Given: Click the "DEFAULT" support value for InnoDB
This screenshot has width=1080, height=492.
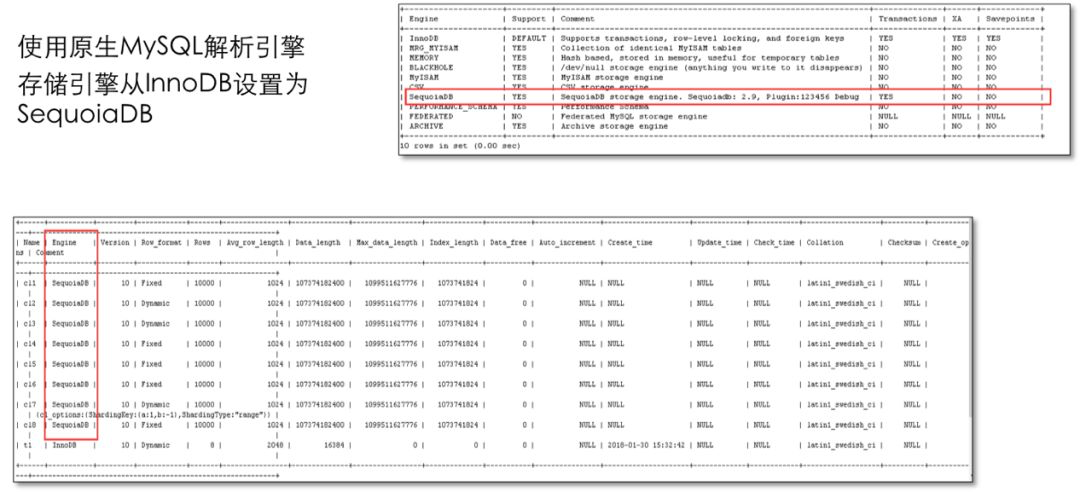Looking at the screenshot, I should tap(528, 39).
